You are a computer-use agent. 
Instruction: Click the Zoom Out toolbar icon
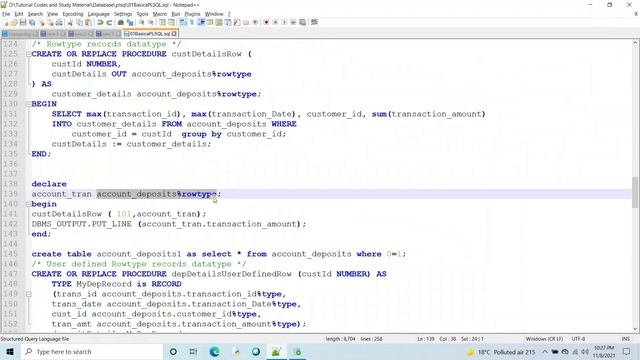[151, 22]
